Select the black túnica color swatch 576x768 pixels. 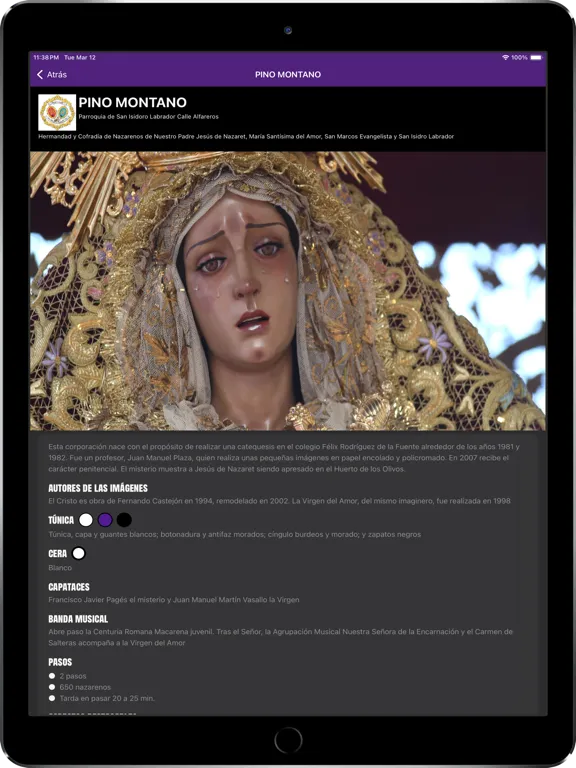124,520
